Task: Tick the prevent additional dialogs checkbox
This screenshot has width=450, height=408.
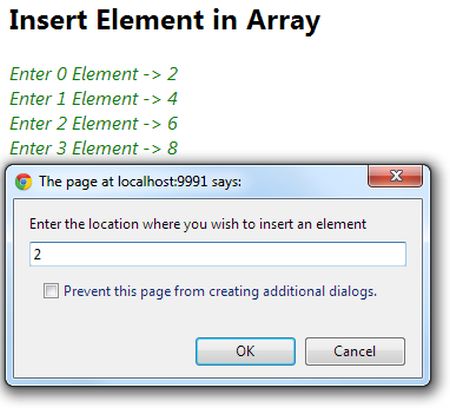Action: tap(51, 291)
